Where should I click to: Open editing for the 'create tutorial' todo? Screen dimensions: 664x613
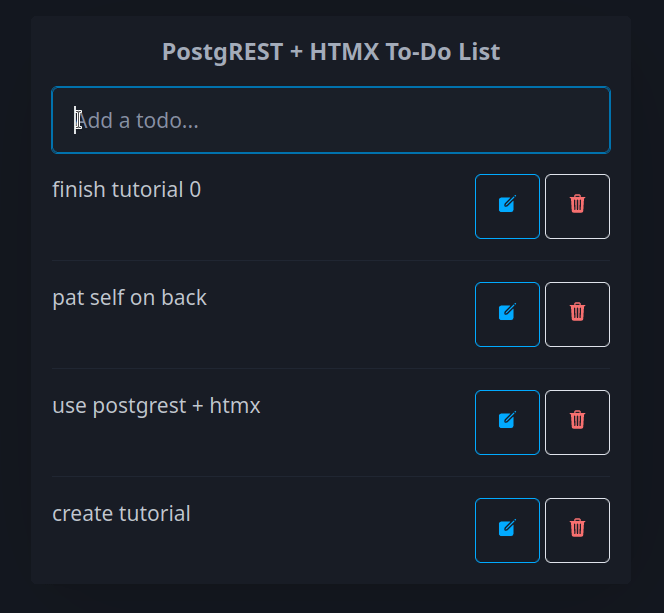point(507,530)
